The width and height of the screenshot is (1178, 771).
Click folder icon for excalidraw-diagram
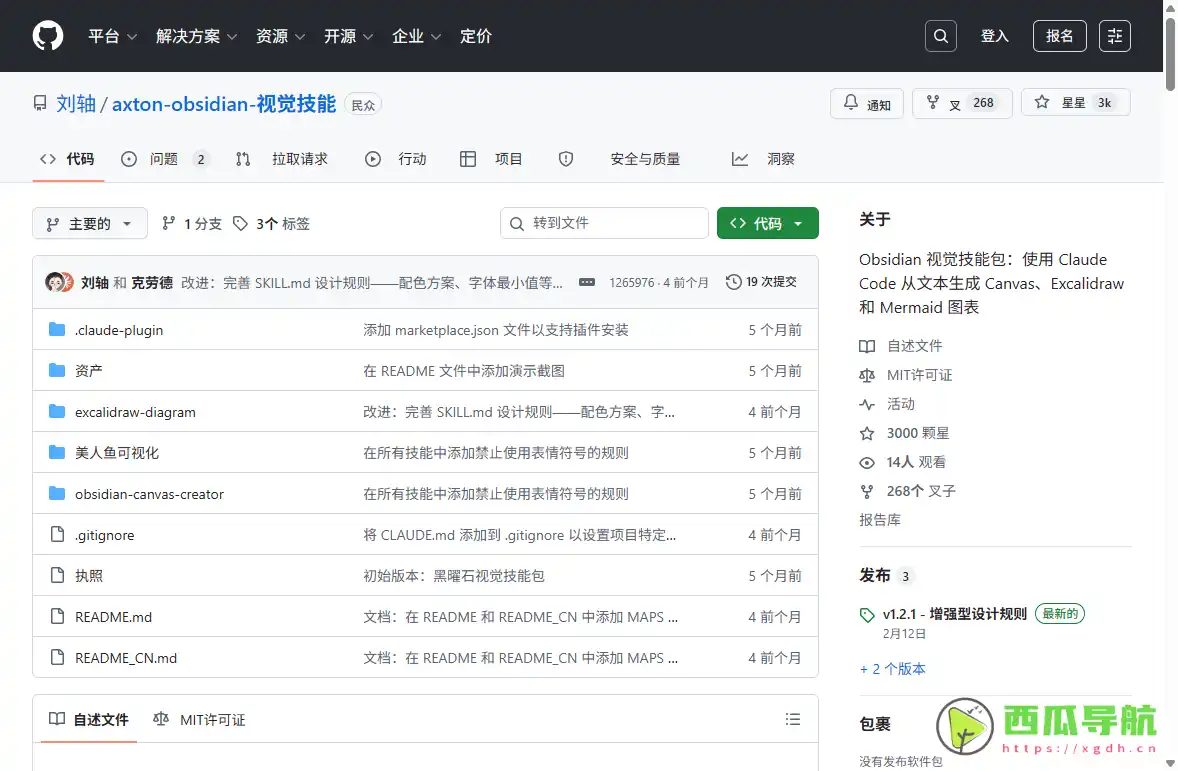pyautogui.click(x=56, y=411)
